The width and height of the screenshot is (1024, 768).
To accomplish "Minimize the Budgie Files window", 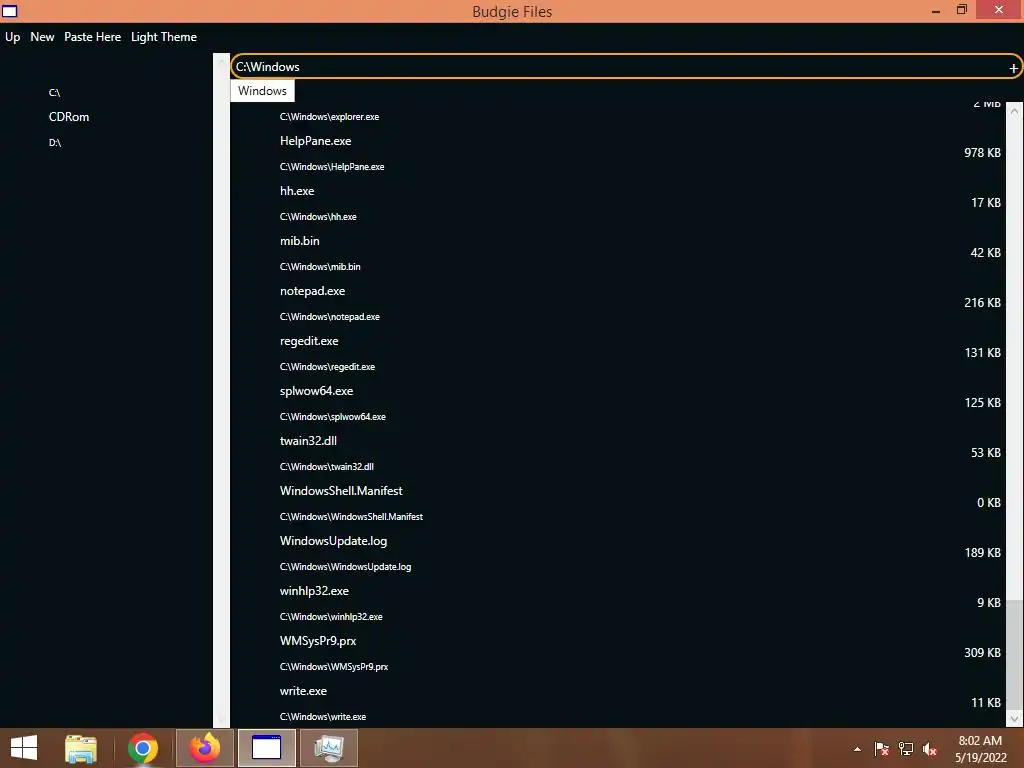I will pos(936,11).
